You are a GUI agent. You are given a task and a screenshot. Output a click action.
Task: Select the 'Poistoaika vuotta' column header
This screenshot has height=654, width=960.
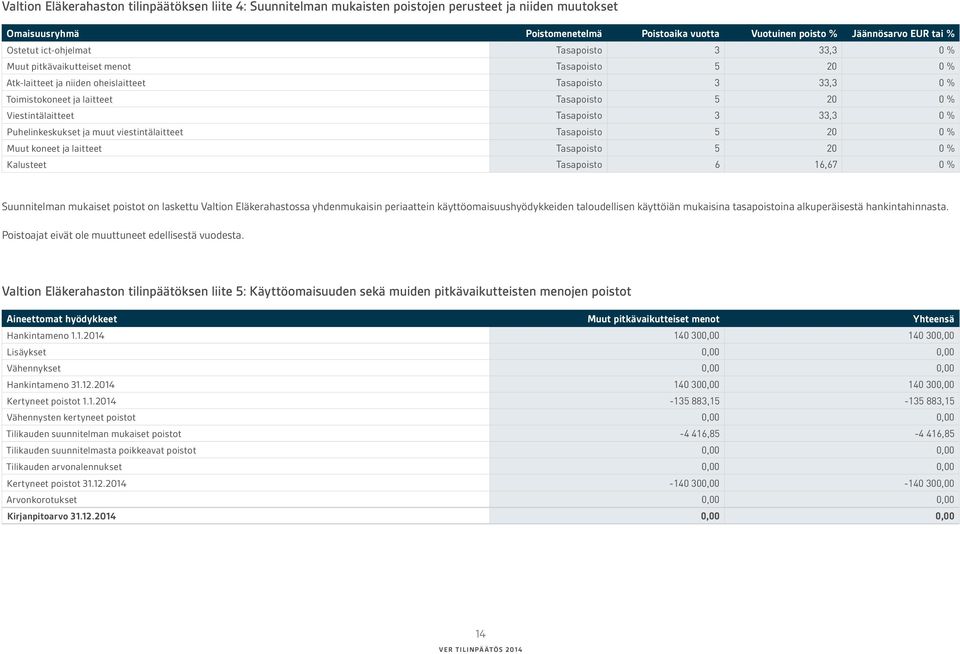click(680, 34)
